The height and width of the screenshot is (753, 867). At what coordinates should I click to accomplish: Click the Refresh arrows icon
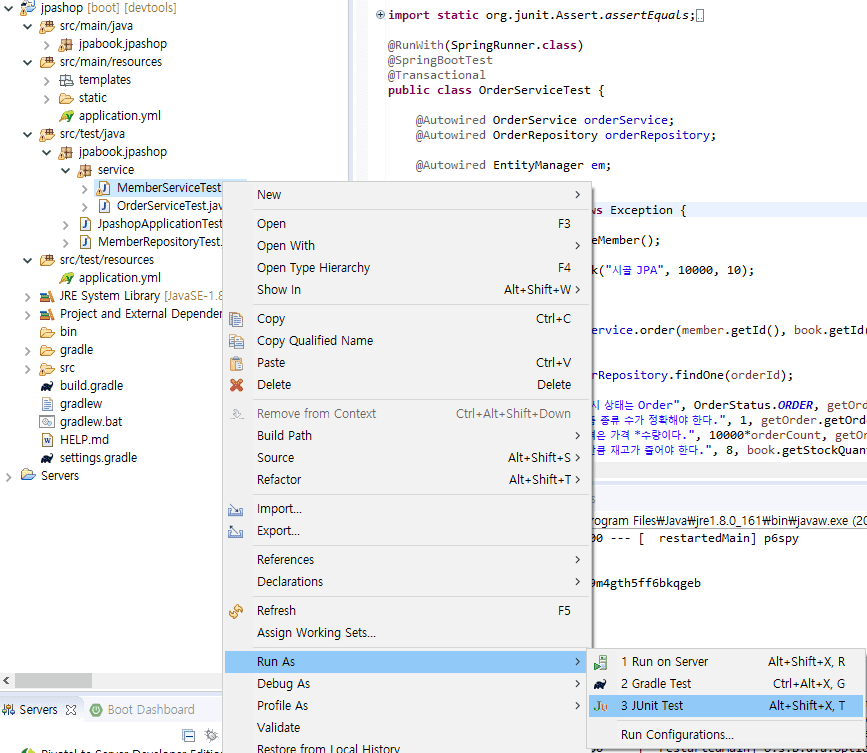pyautogui.click(x=236, y=611)
